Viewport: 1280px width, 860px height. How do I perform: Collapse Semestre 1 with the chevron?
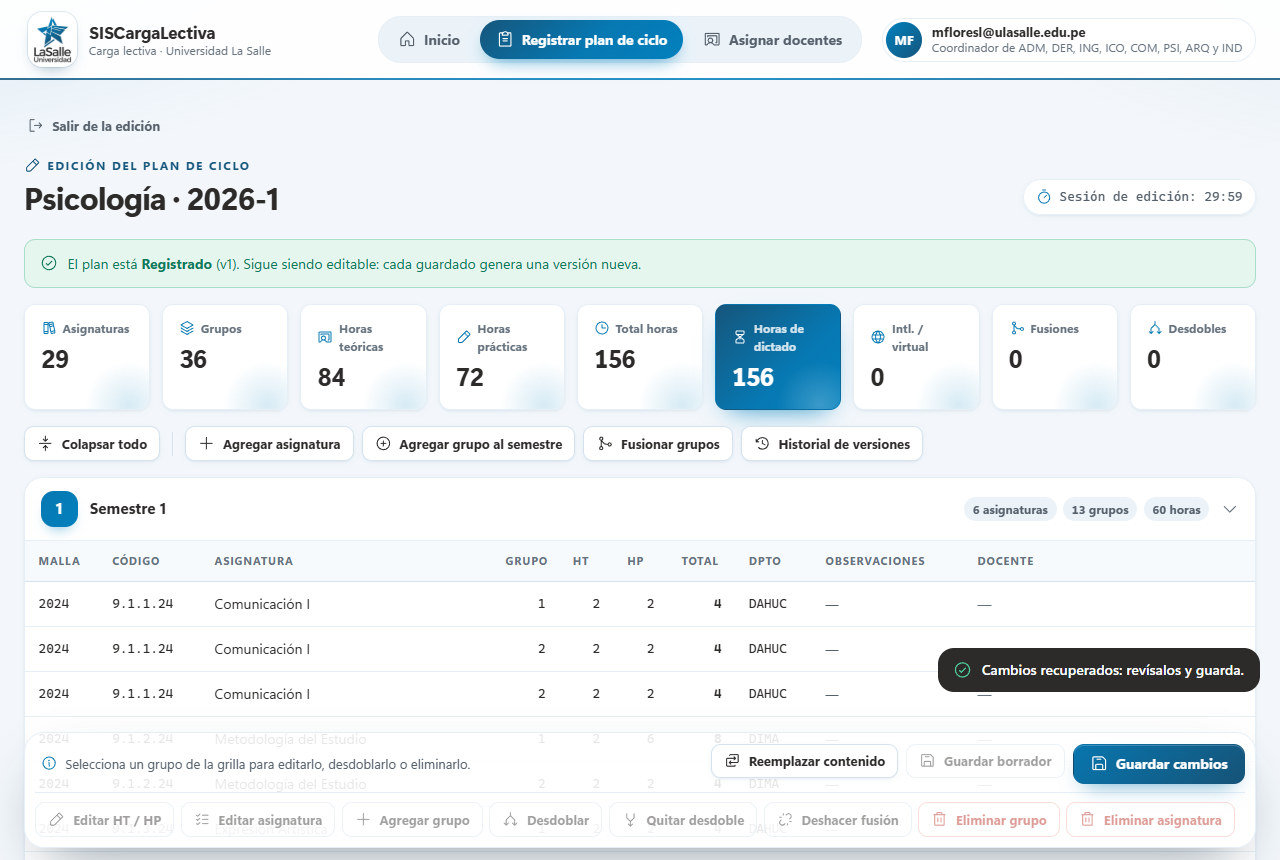1230,509
